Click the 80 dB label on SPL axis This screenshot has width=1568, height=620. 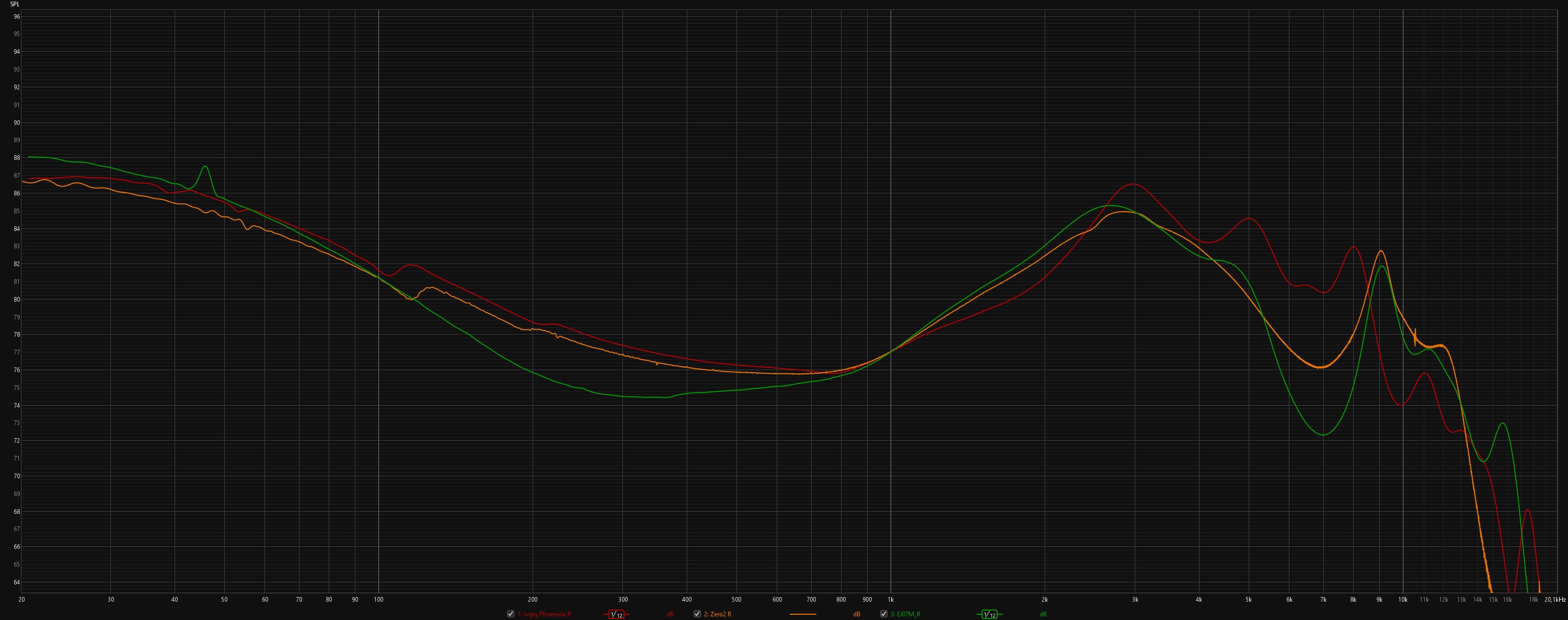pos(17,300)
